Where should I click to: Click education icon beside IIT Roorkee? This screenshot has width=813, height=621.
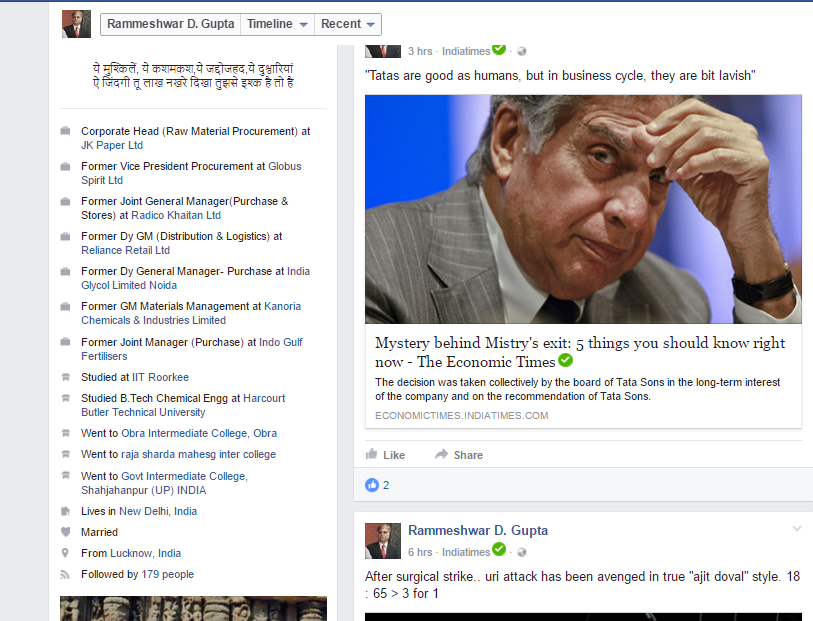[65, 377]
